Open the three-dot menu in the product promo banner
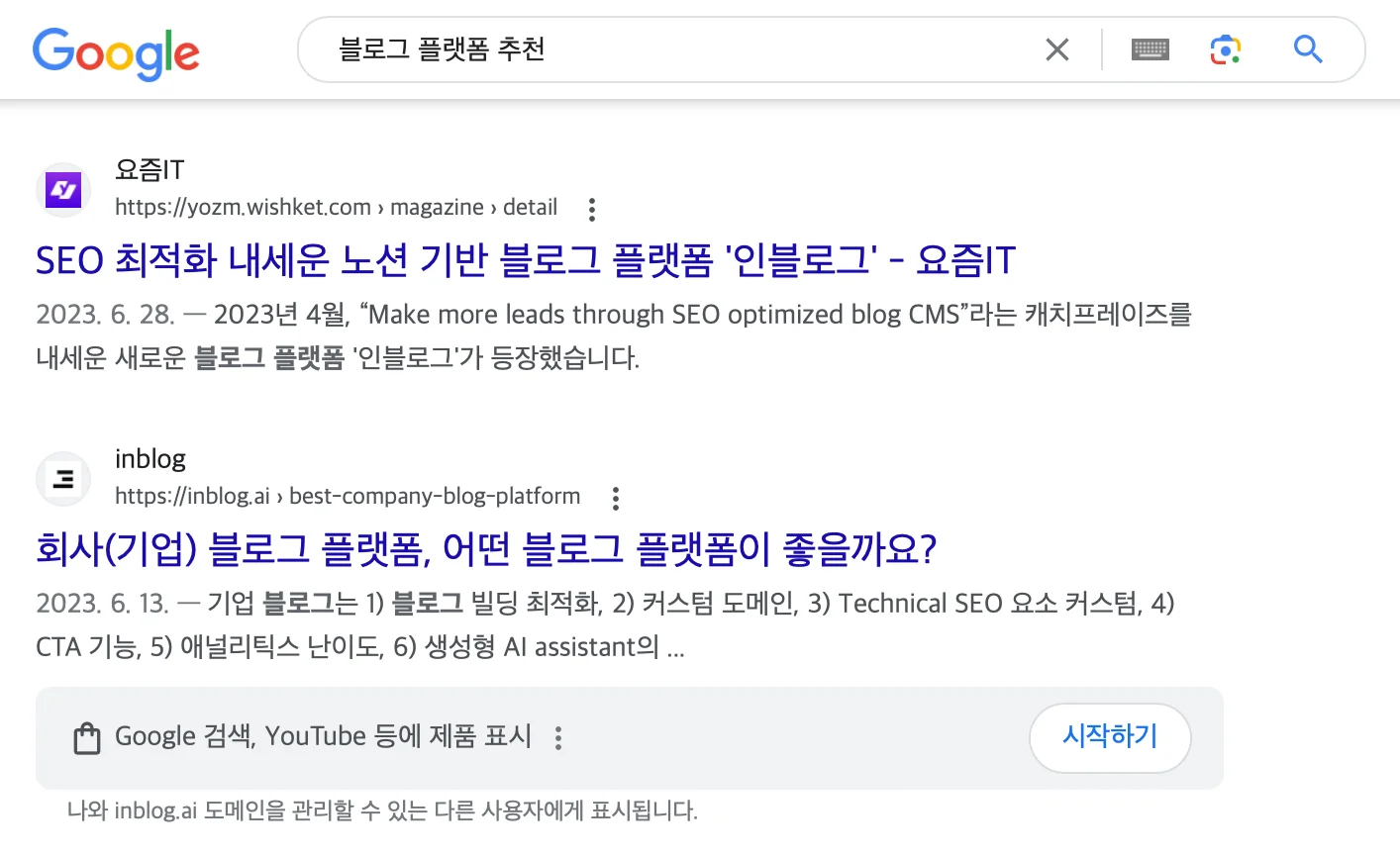Screen dimensions: 1400x857 (x=557, y=737)
